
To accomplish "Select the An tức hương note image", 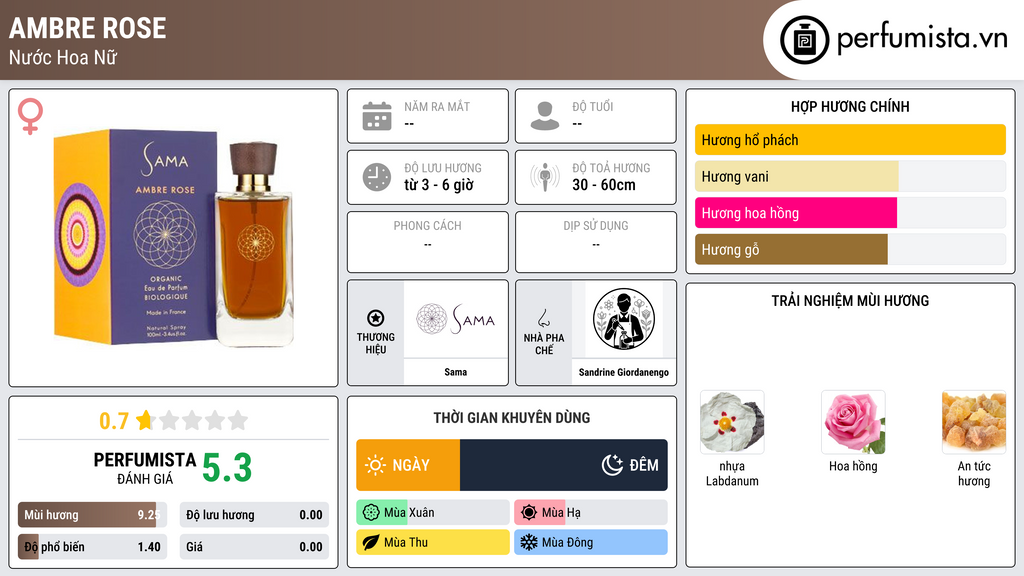I will [x=974, y=422].
